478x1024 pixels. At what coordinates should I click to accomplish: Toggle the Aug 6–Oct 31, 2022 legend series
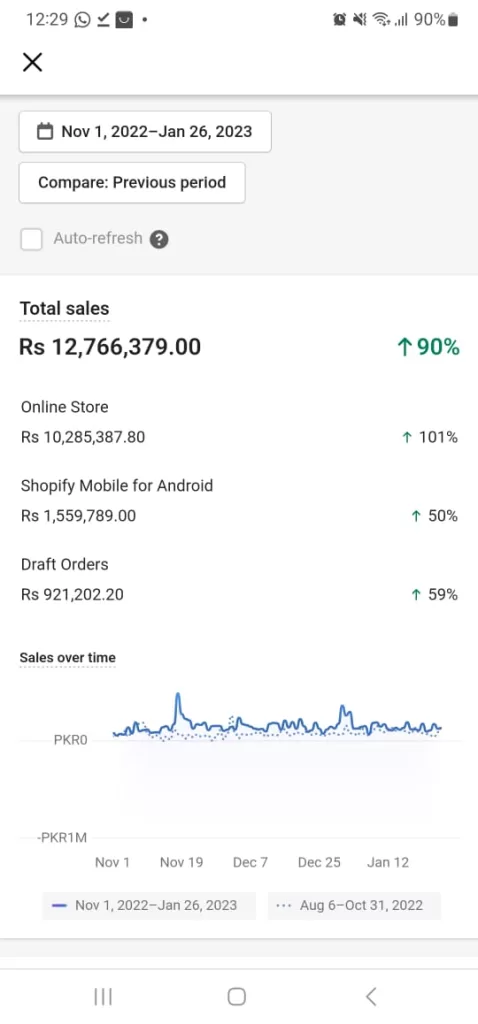click(x=354, y=906)
